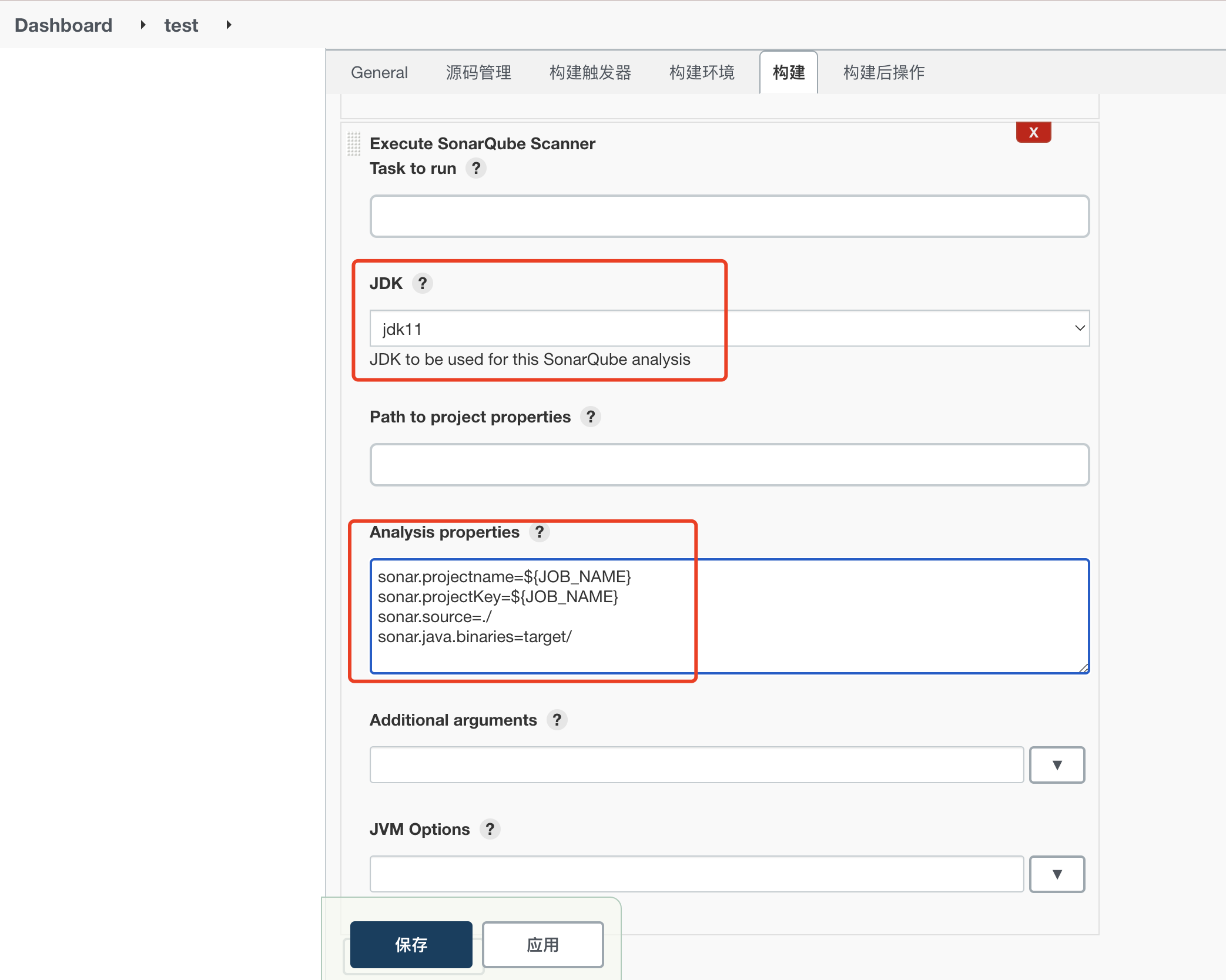
Task: Show help for Path to project properties
Action: tap(591, 417)
